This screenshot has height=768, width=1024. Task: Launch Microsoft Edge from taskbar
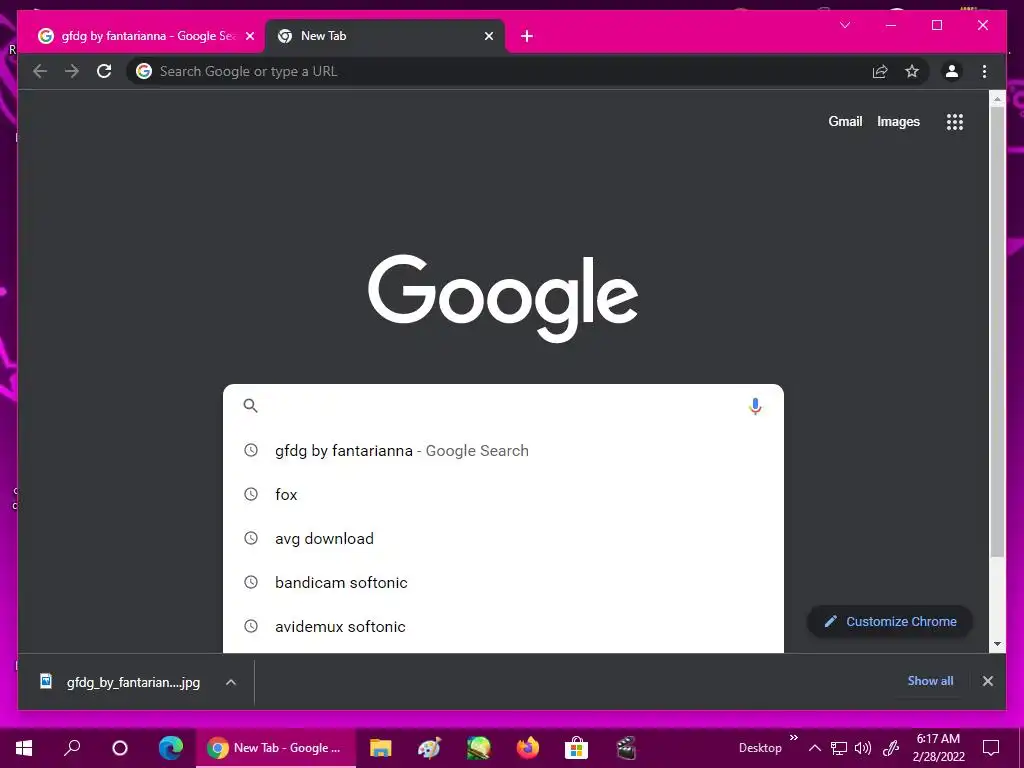[x=170, y=748]
